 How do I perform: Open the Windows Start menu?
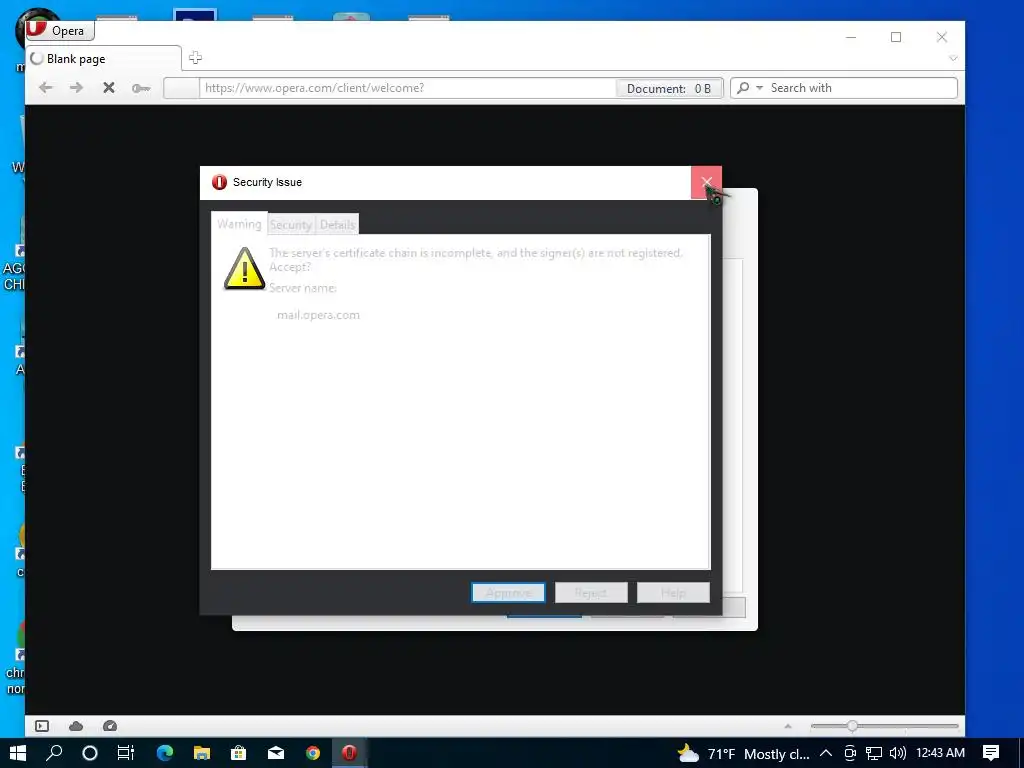click(x=18, y=753)
